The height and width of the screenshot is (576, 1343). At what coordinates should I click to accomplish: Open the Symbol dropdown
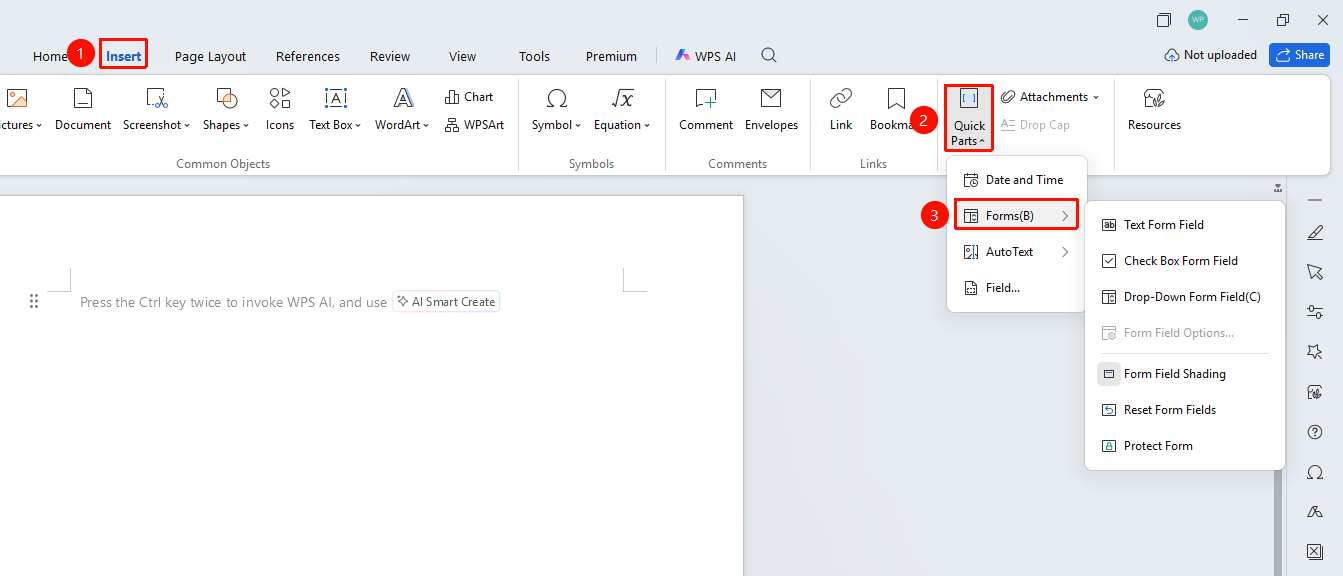[x=557, y=109]
